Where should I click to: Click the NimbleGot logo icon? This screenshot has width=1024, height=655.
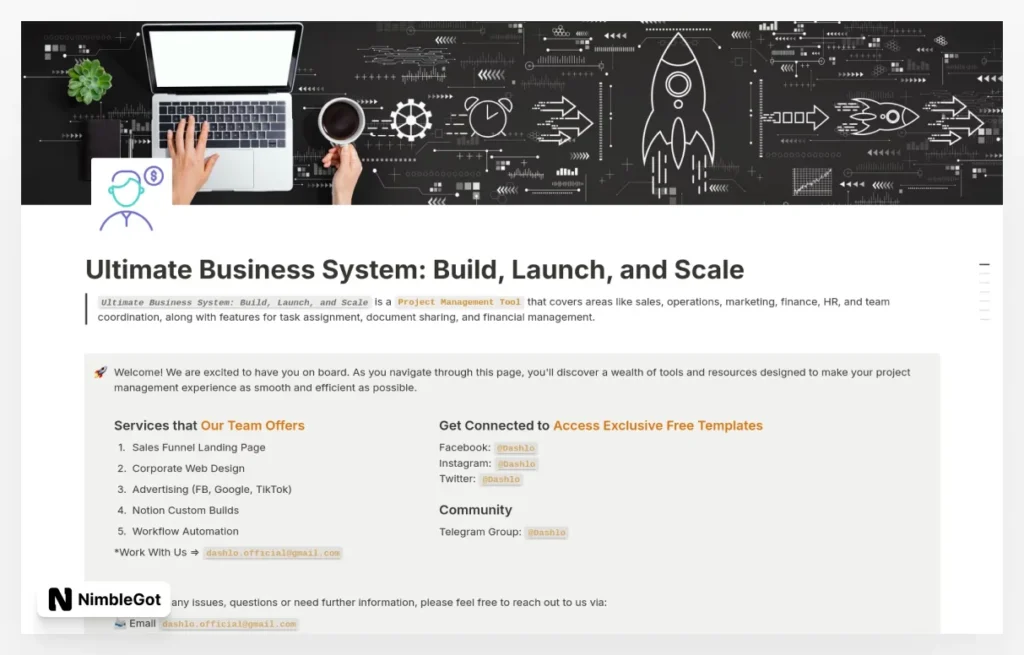point(59,599)
